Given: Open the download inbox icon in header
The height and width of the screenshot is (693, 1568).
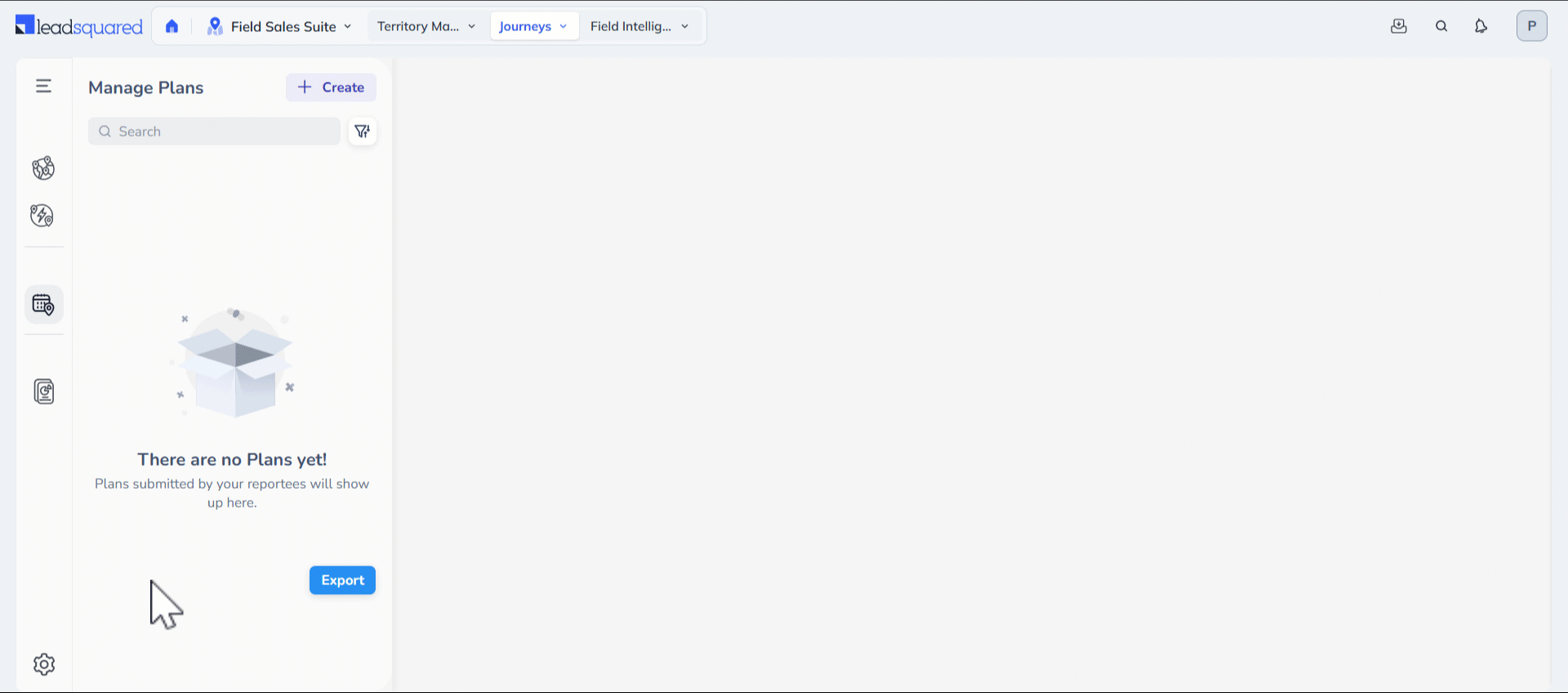Looking at the screenshot, I should click(1399, 26).
